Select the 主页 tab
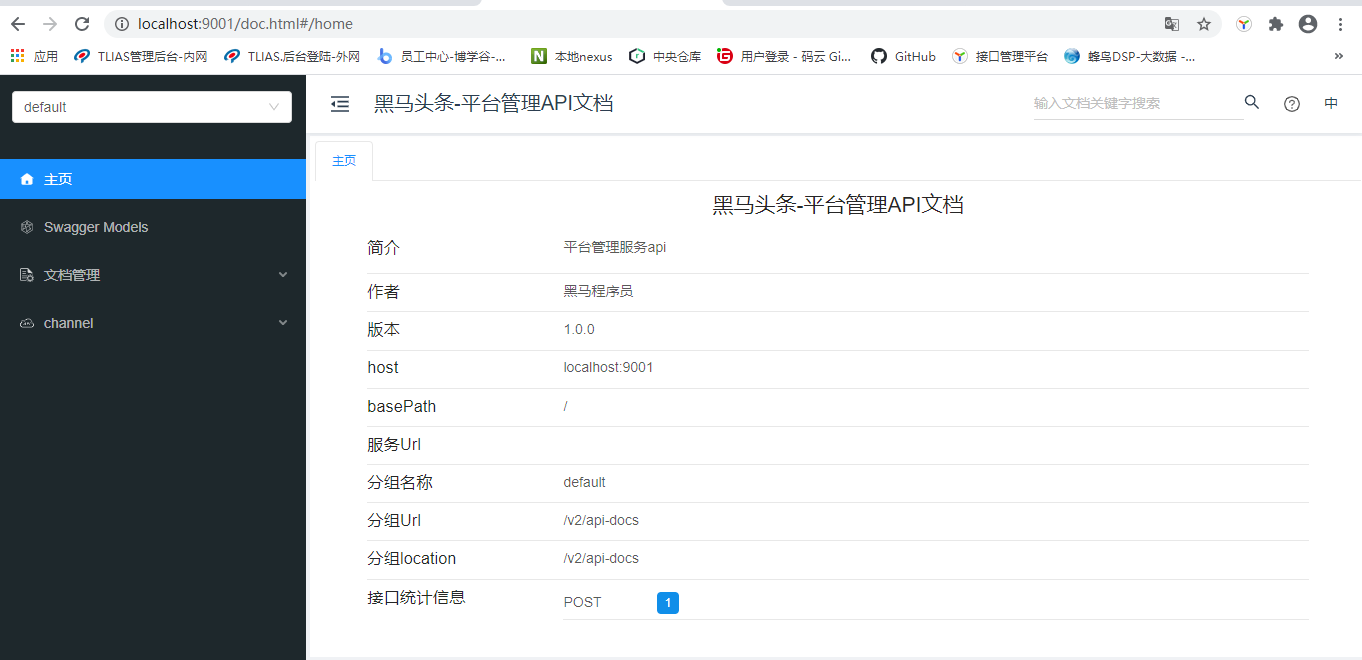The width and height of the screenshot is (1362, 660). pyautogui.click(x=344, y=161)
